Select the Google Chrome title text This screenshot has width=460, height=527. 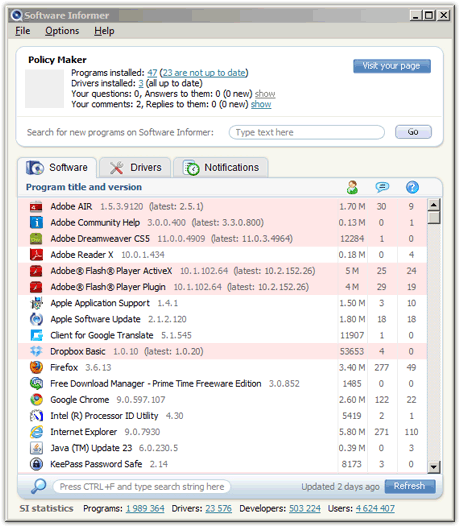click(80, 400)
